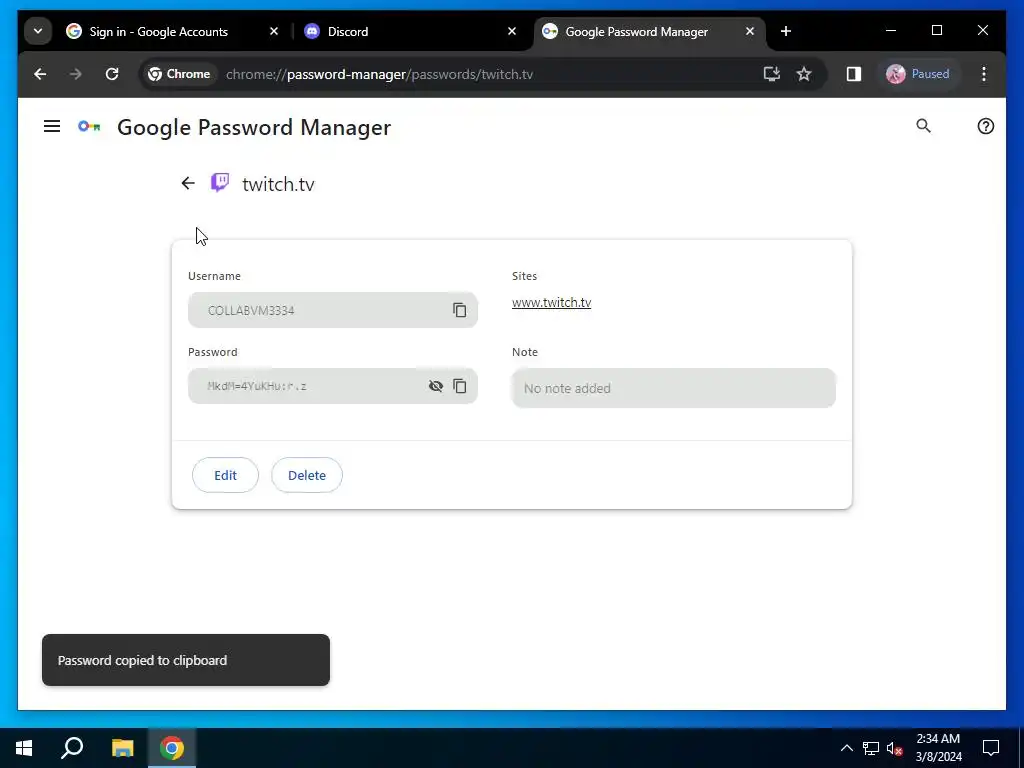The height and width of the screenshot is (768, 1024).
Task: Open Chrome's three-dot menu
Action: pyautogui.click(x=984, y=74)
